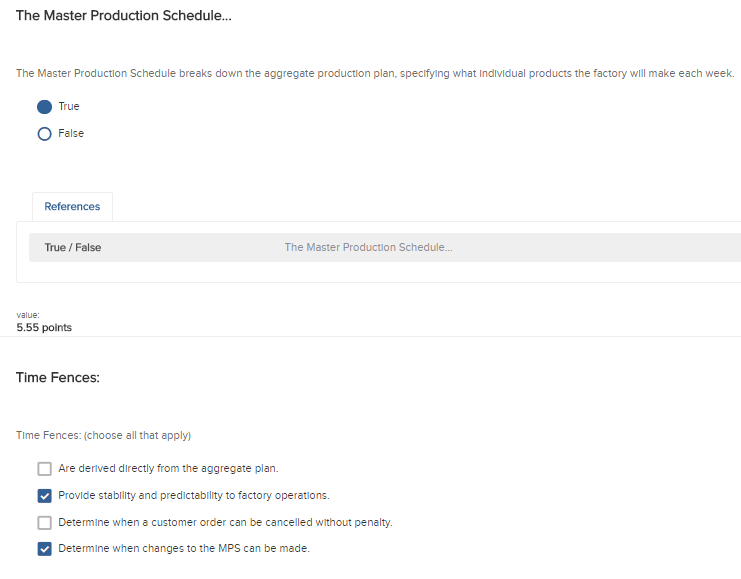Open the Master Production Schedule reference link
Image resolution: width=741 pixels, height=579 pixels.
pos(368,248)
